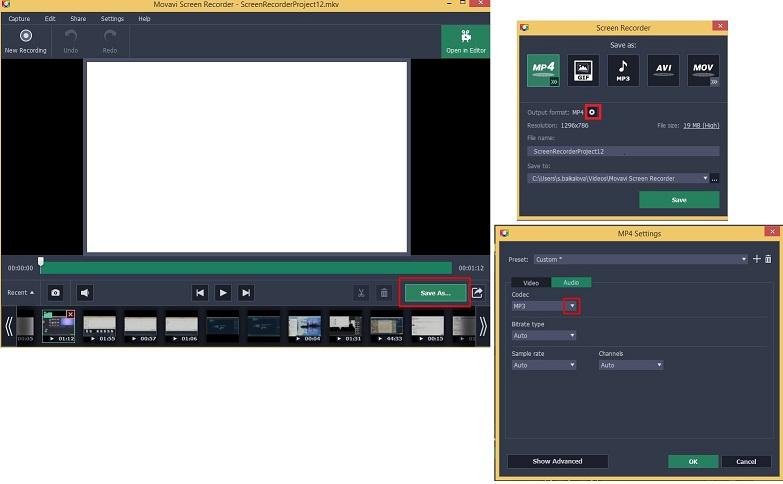Image resolution: width=783 pixels, height=484 pixels.
Task: Open the Share menu
Action: (x=78, y=18)
